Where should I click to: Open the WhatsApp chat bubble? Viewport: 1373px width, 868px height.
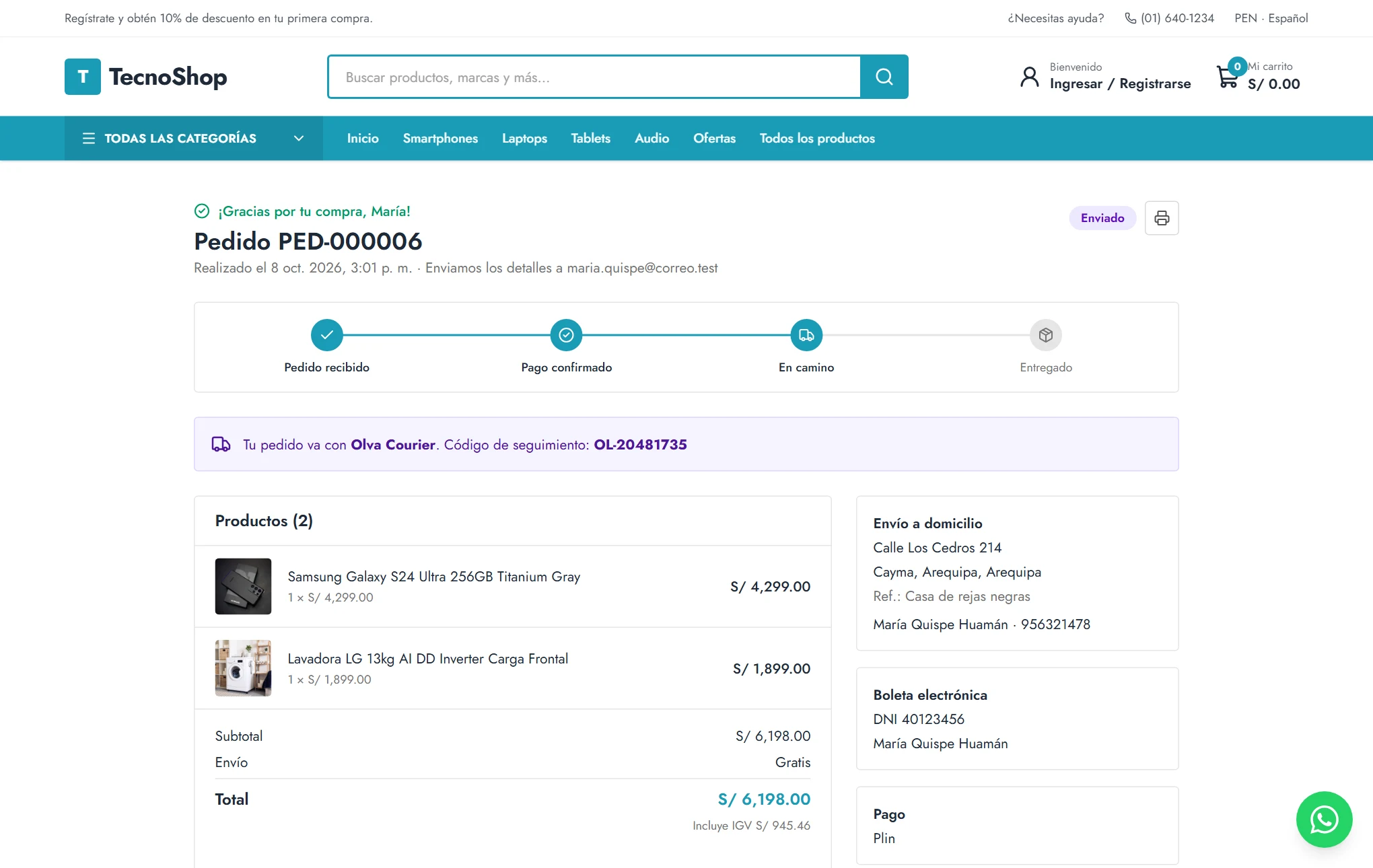coord(1324,819)
